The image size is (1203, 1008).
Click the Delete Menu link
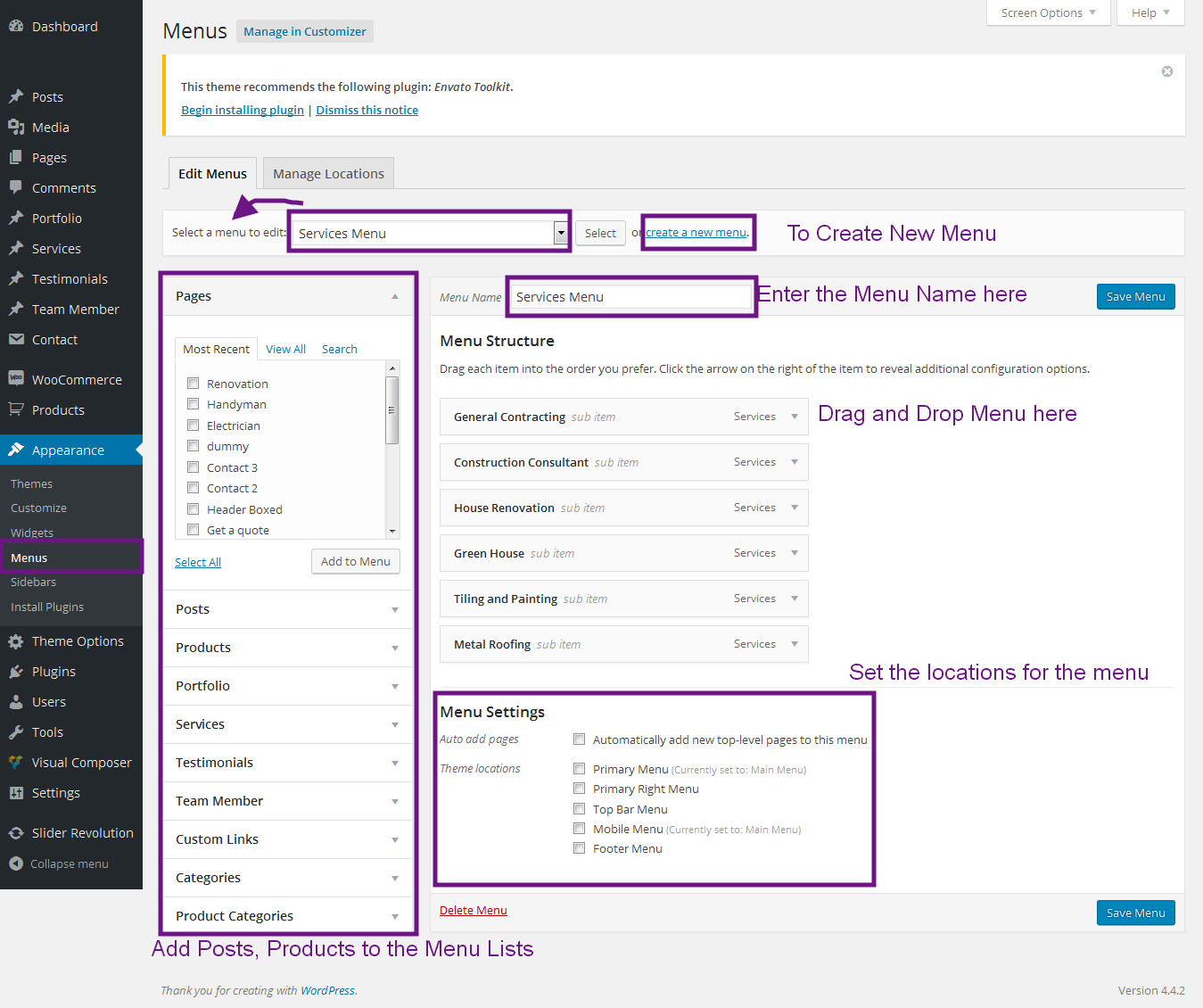point(473,911)
